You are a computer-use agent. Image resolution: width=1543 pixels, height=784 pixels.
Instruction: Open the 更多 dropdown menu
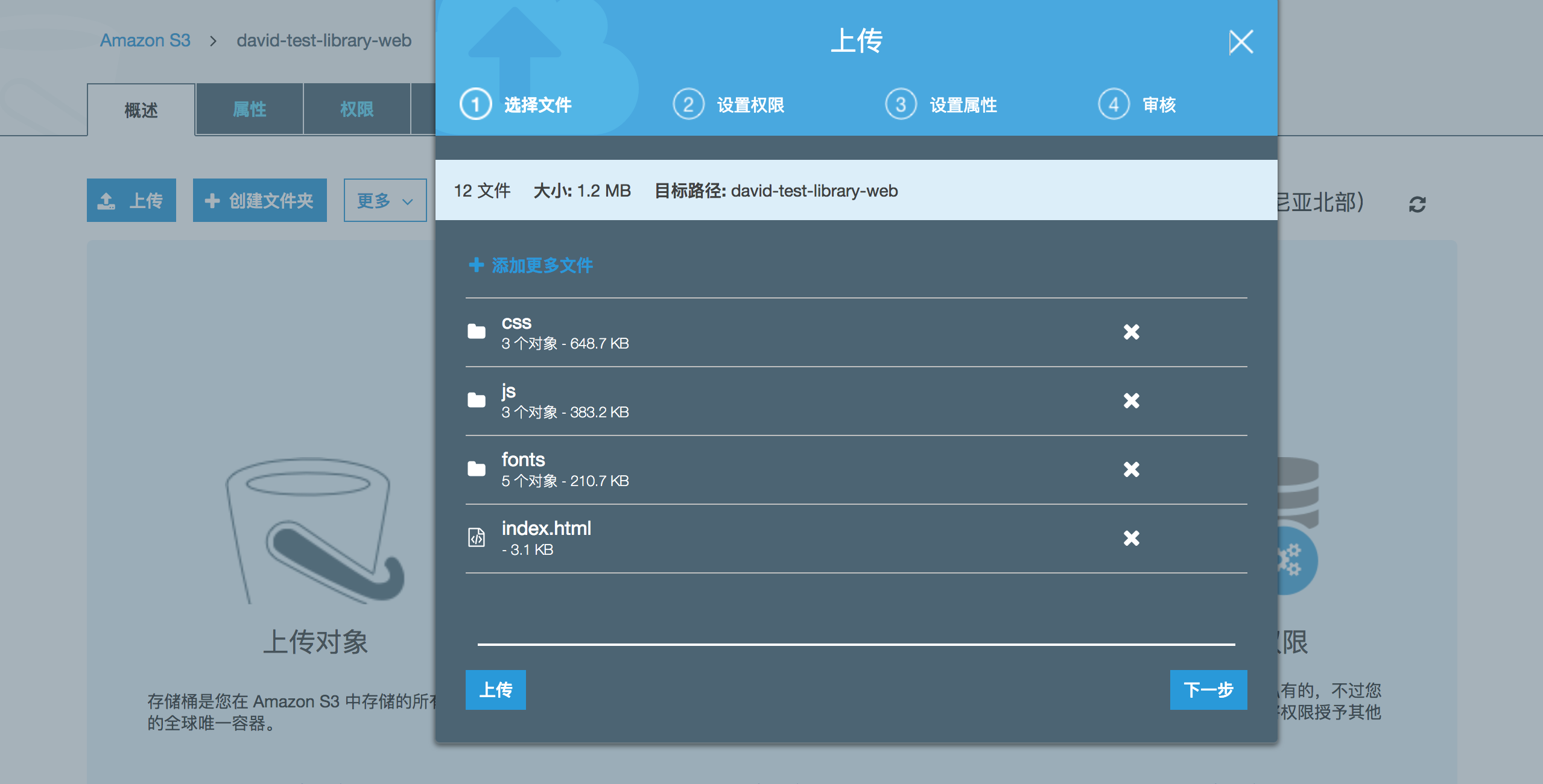385,201
